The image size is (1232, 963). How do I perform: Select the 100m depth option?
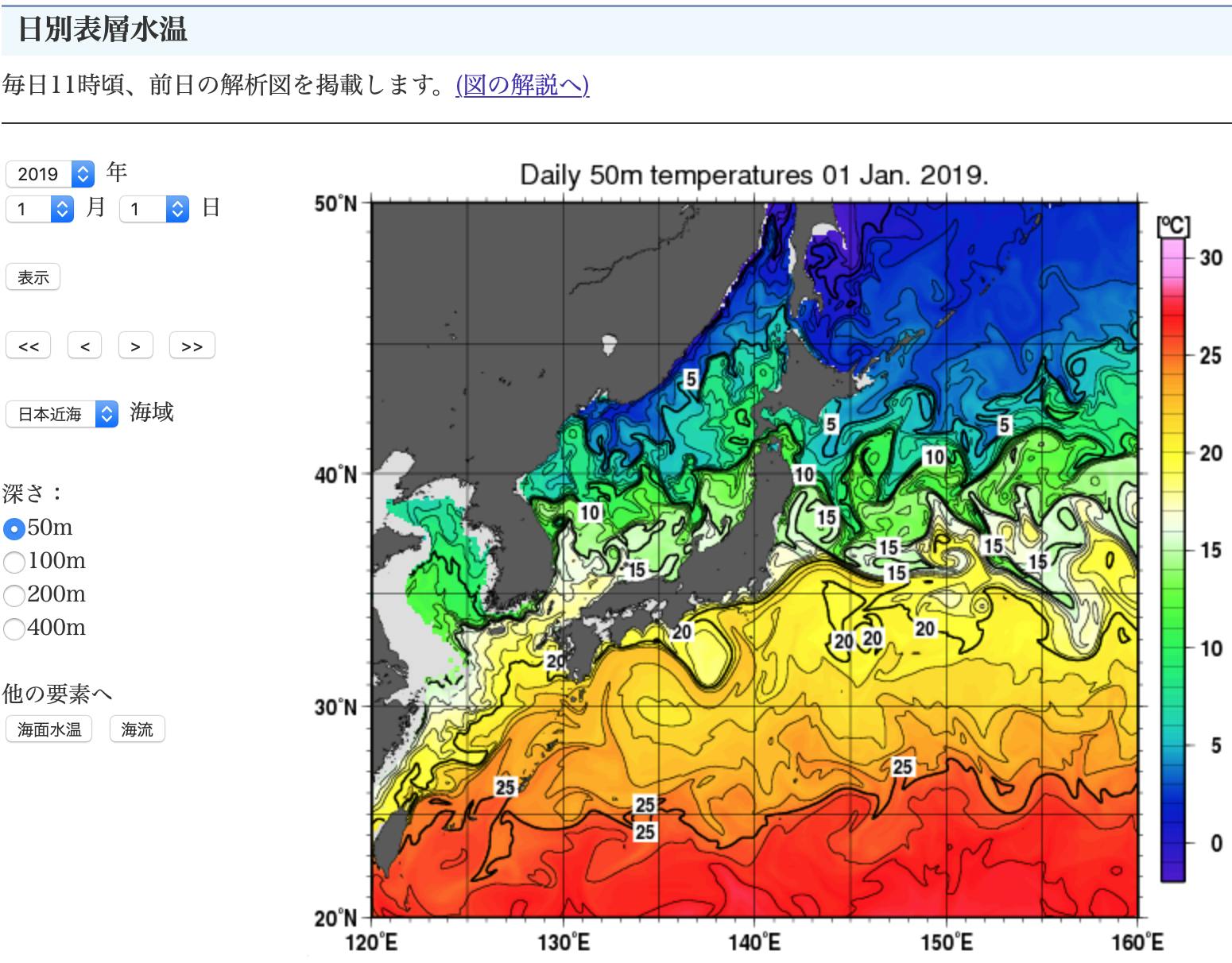click(14, 562)
